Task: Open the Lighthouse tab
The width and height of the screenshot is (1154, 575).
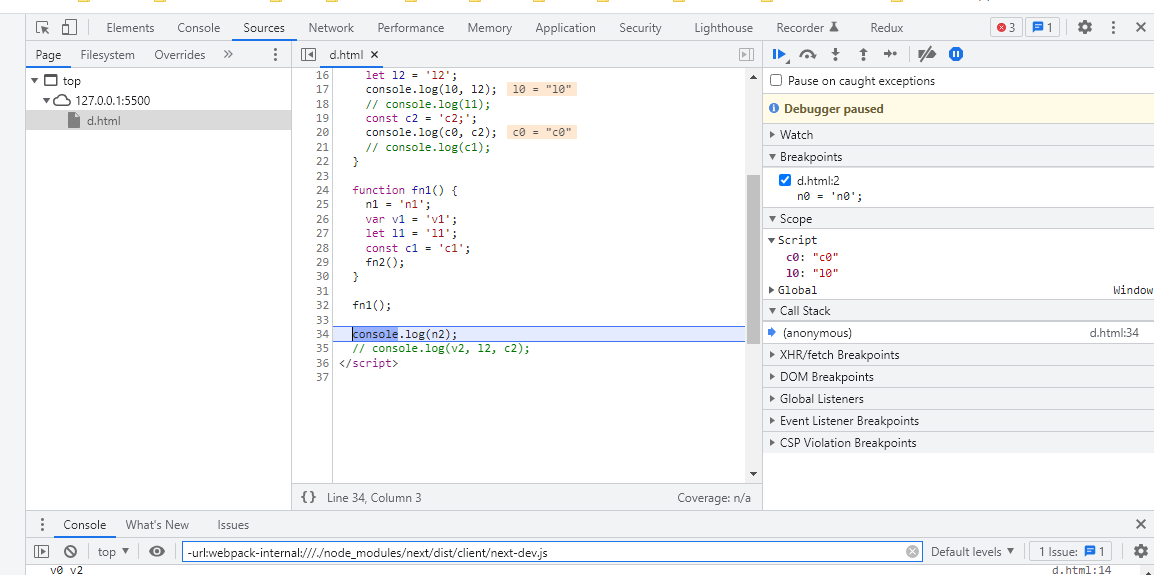Action: coord(723,28)
